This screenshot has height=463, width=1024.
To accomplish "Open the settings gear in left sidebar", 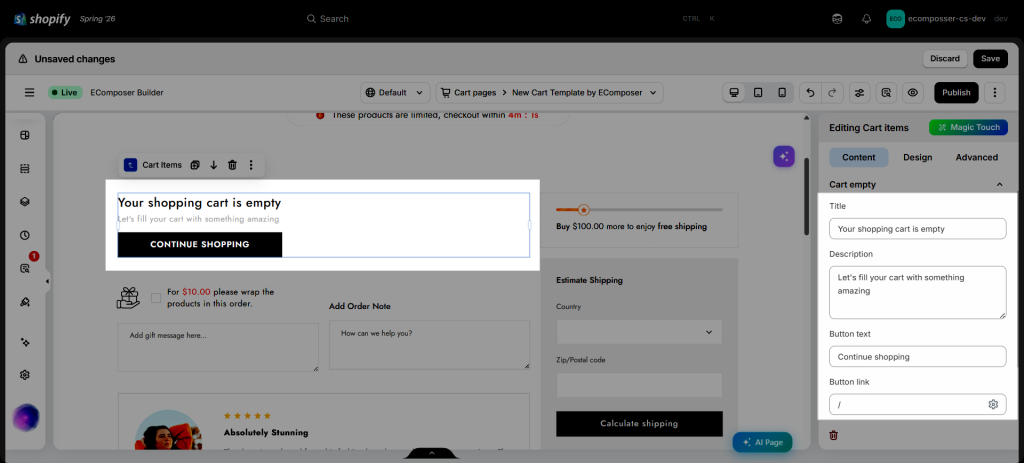I will click(25, 375).
